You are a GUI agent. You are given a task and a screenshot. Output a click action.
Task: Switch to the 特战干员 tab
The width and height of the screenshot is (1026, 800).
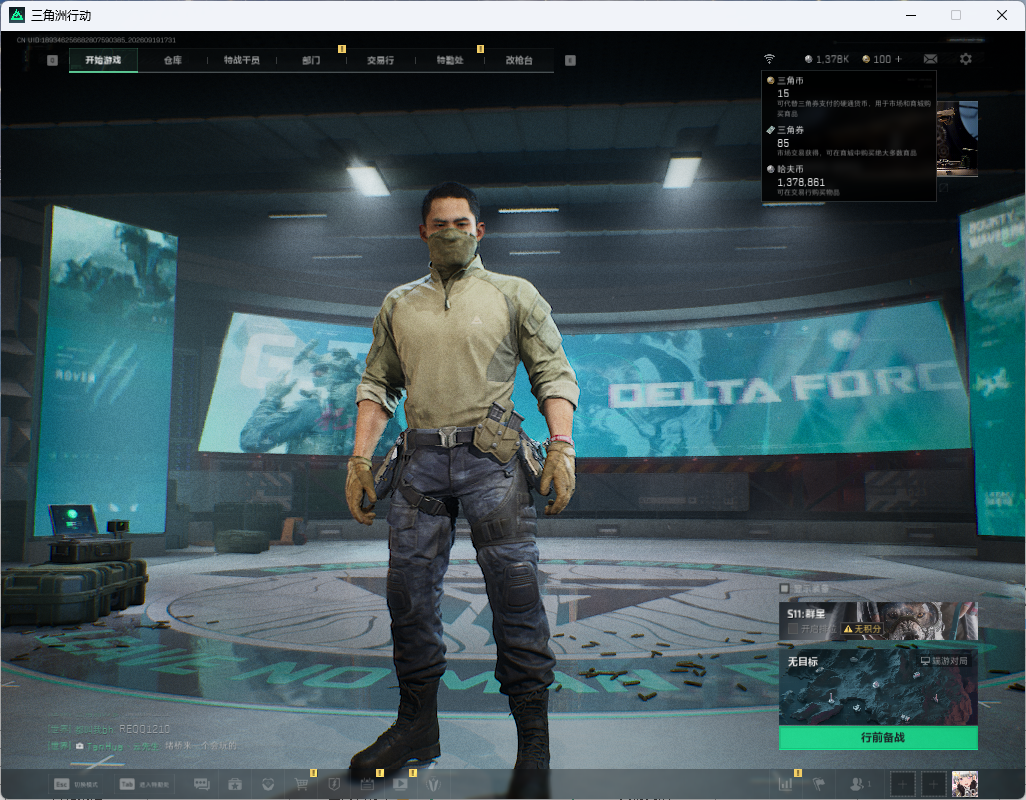pos(242,60)
